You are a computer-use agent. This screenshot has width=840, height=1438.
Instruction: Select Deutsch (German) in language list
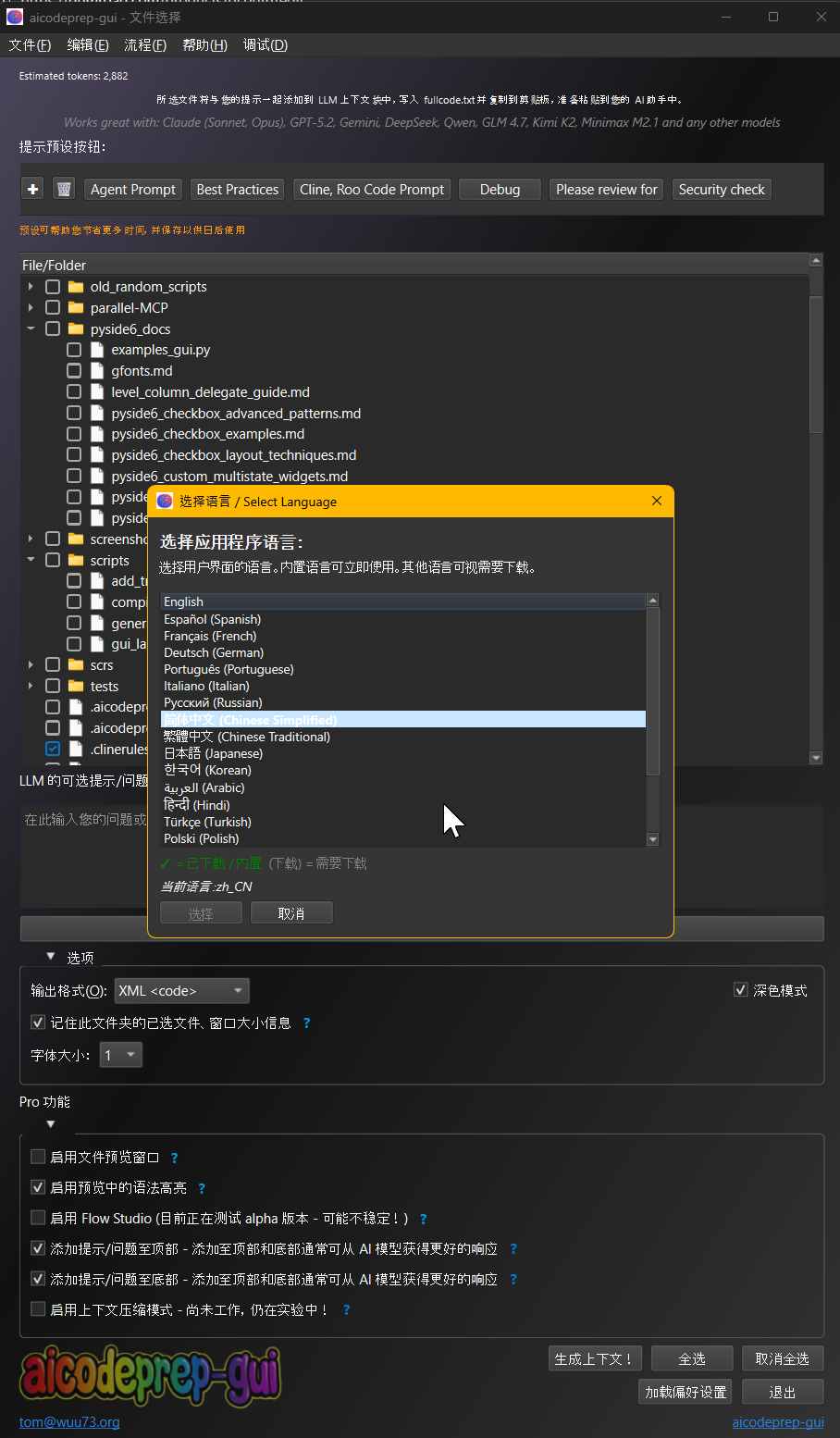[x=403, y=652]
